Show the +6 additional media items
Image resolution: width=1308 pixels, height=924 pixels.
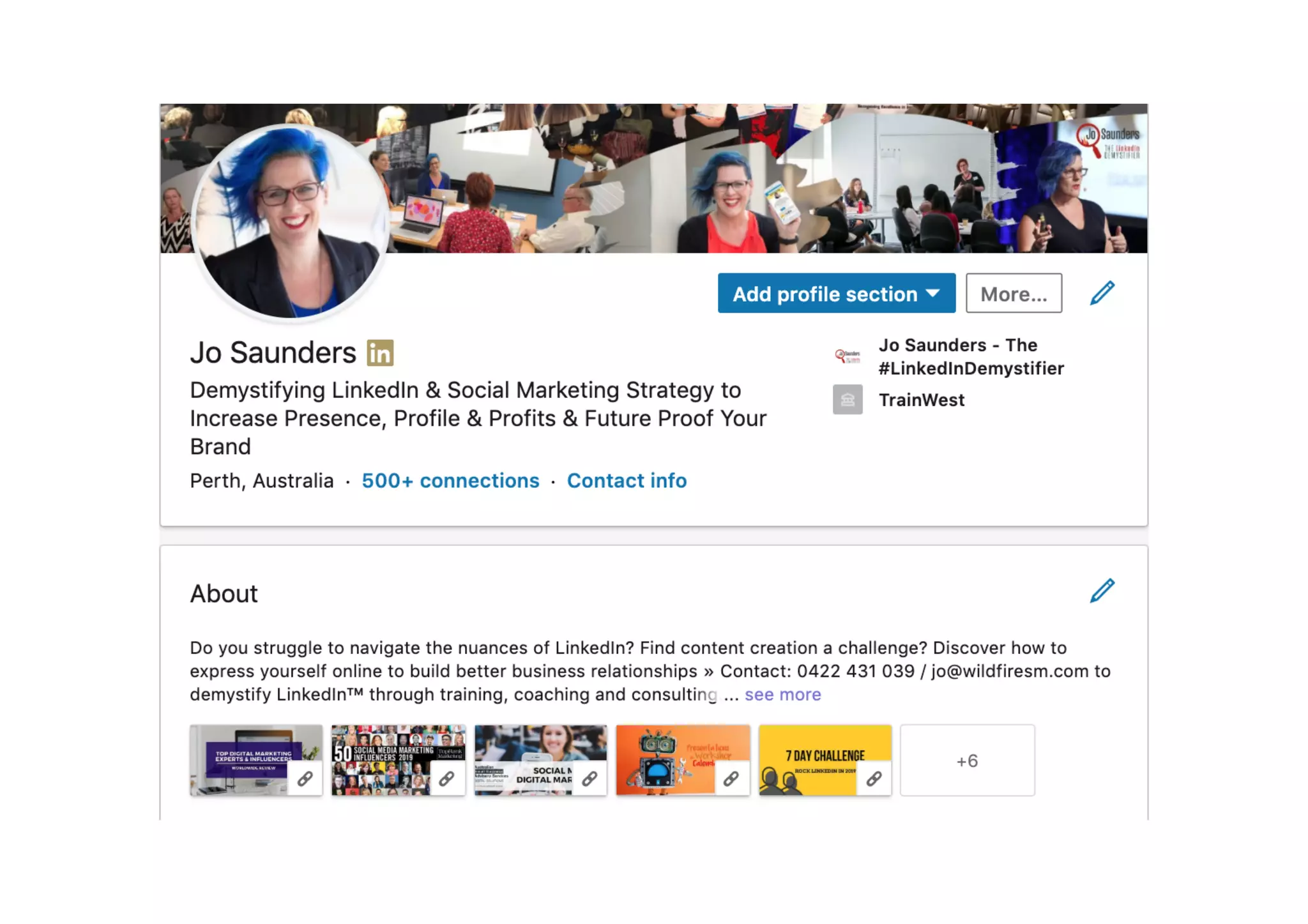tap(967, 760)
